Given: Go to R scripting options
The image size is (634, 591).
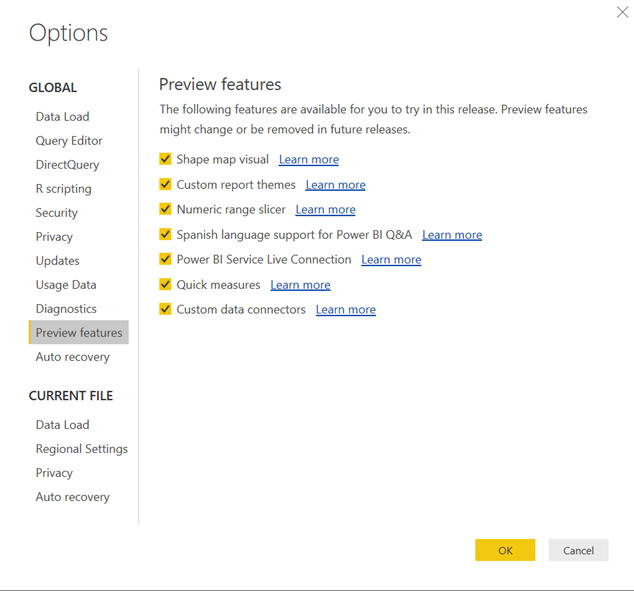Looking at the screenshot, I should [x=63, y=189].
